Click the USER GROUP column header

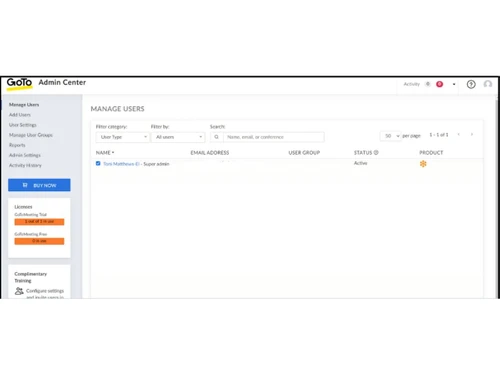(304, 152)
